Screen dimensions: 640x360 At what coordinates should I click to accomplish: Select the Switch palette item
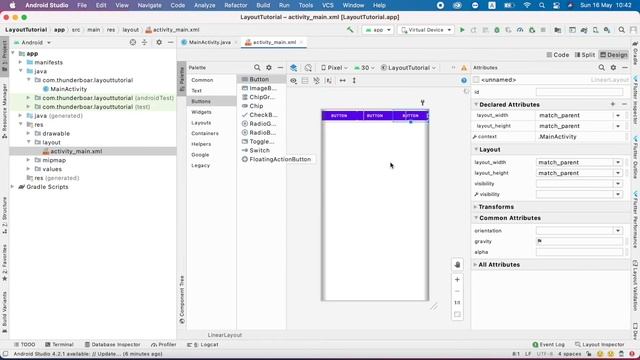(256, 150)
